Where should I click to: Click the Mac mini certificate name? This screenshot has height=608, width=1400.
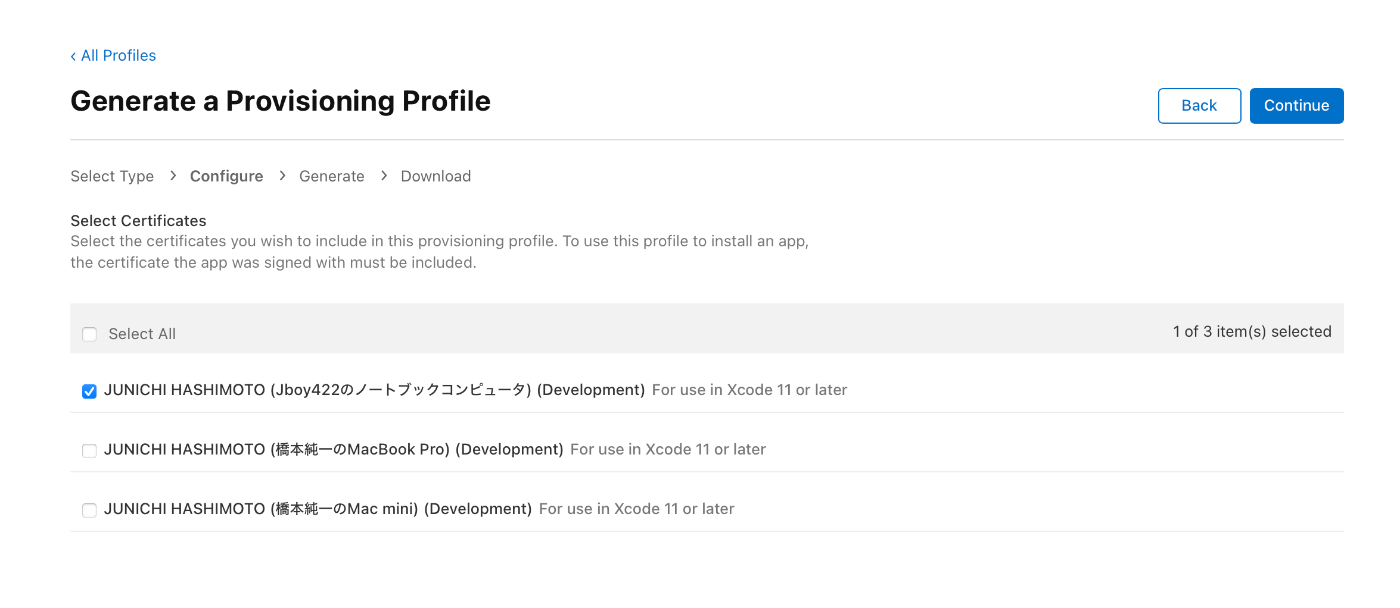318,509
